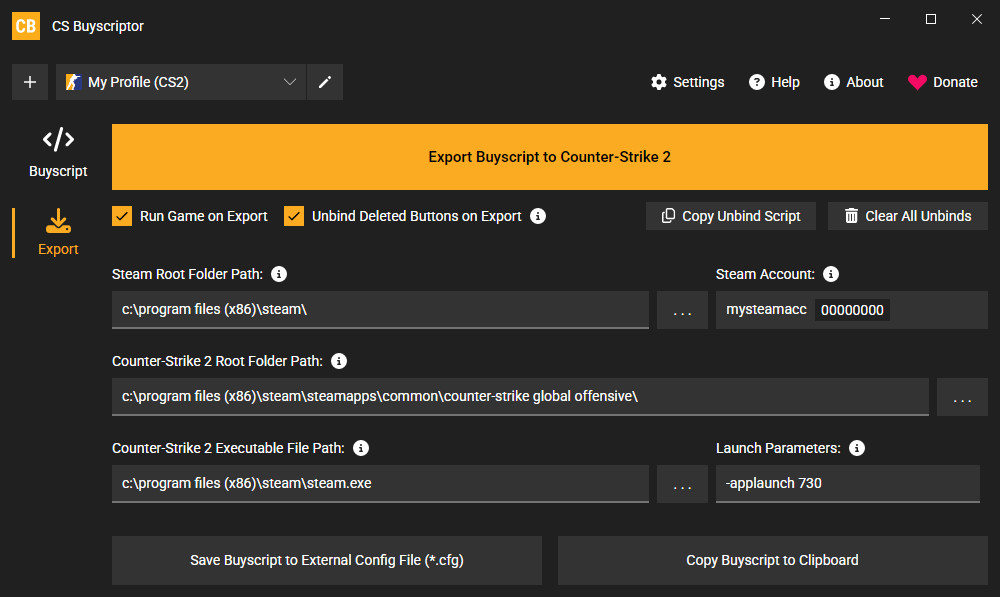Click Clear All Unbinds button

pos(908,216)
